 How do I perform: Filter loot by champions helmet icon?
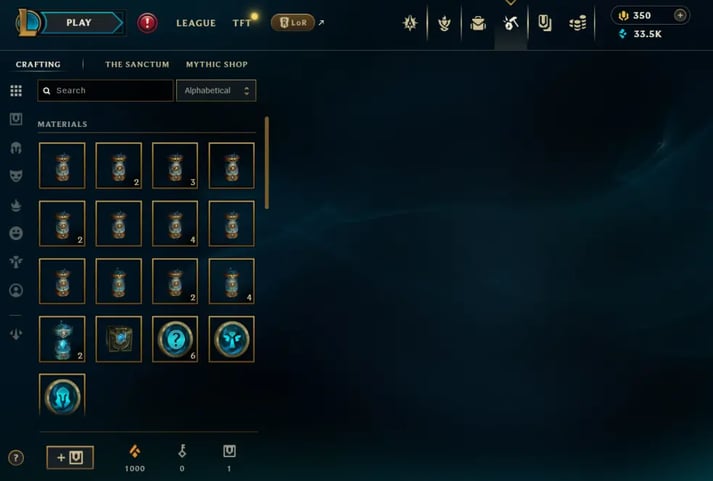[16, 148]
